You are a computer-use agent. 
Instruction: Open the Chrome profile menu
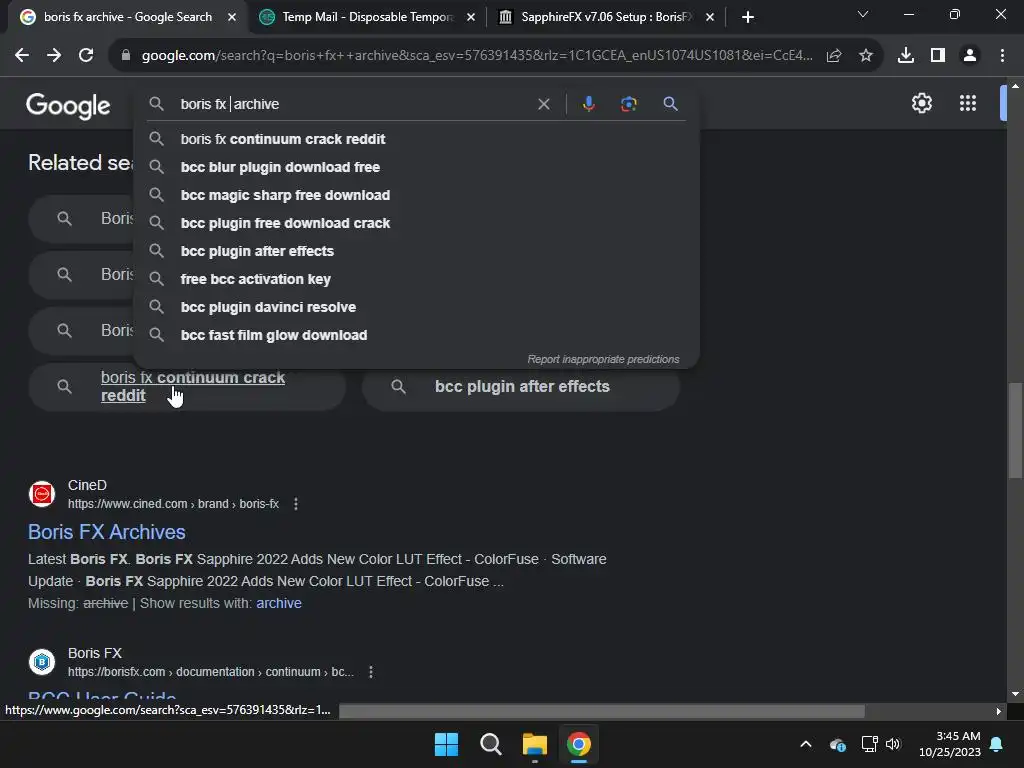970,56
